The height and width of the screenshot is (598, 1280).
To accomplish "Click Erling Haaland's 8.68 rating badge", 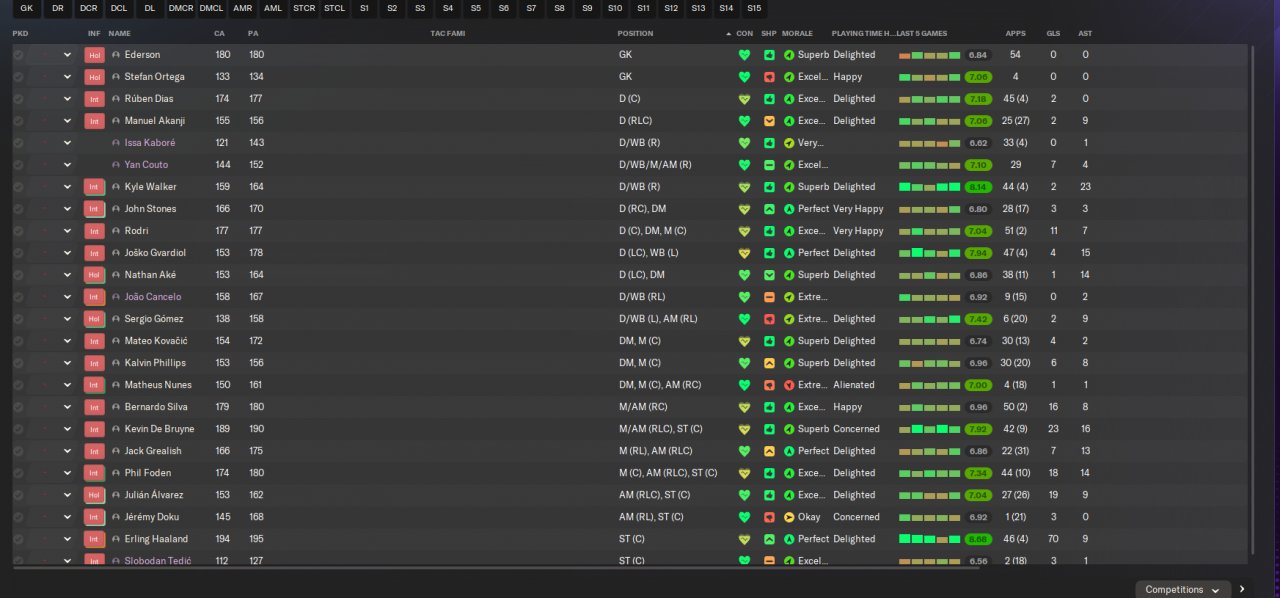I will tap(978, 539).
